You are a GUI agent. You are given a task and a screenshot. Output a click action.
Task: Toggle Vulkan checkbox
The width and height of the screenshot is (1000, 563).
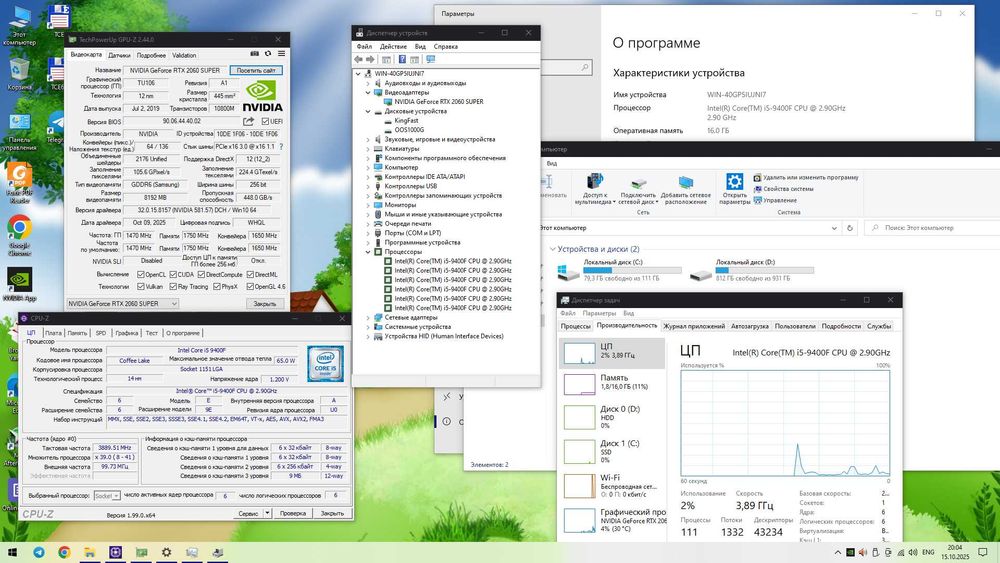[x=141, y=287]
